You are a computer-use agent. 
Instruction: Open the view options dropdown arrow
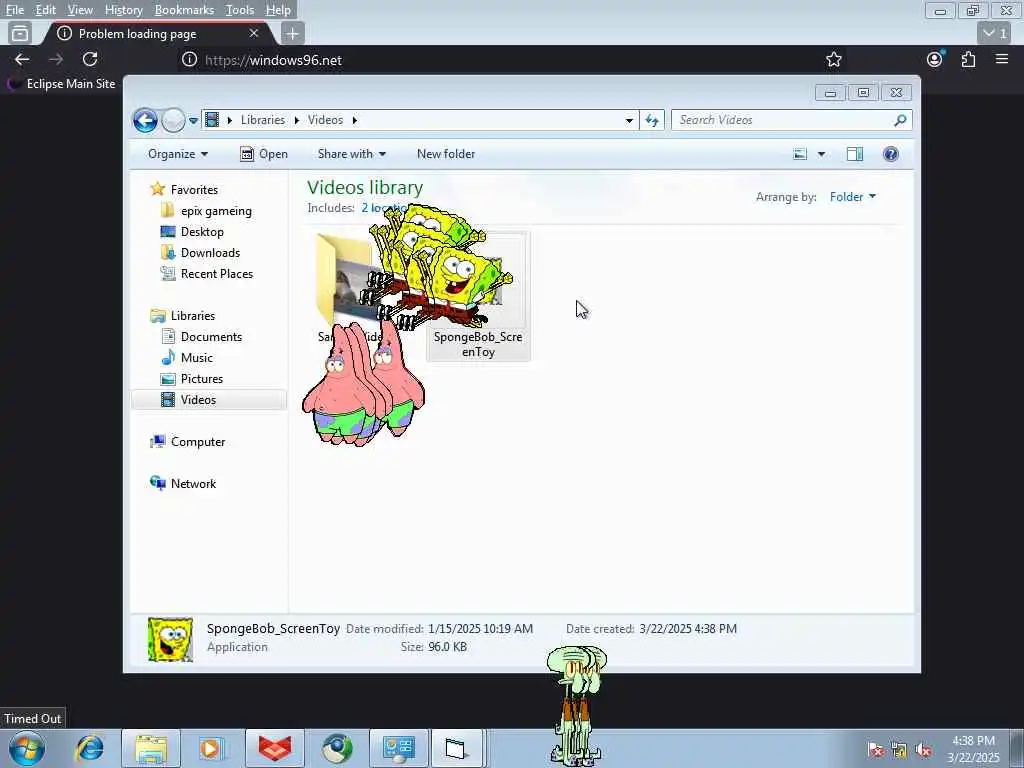click(822, 154)
